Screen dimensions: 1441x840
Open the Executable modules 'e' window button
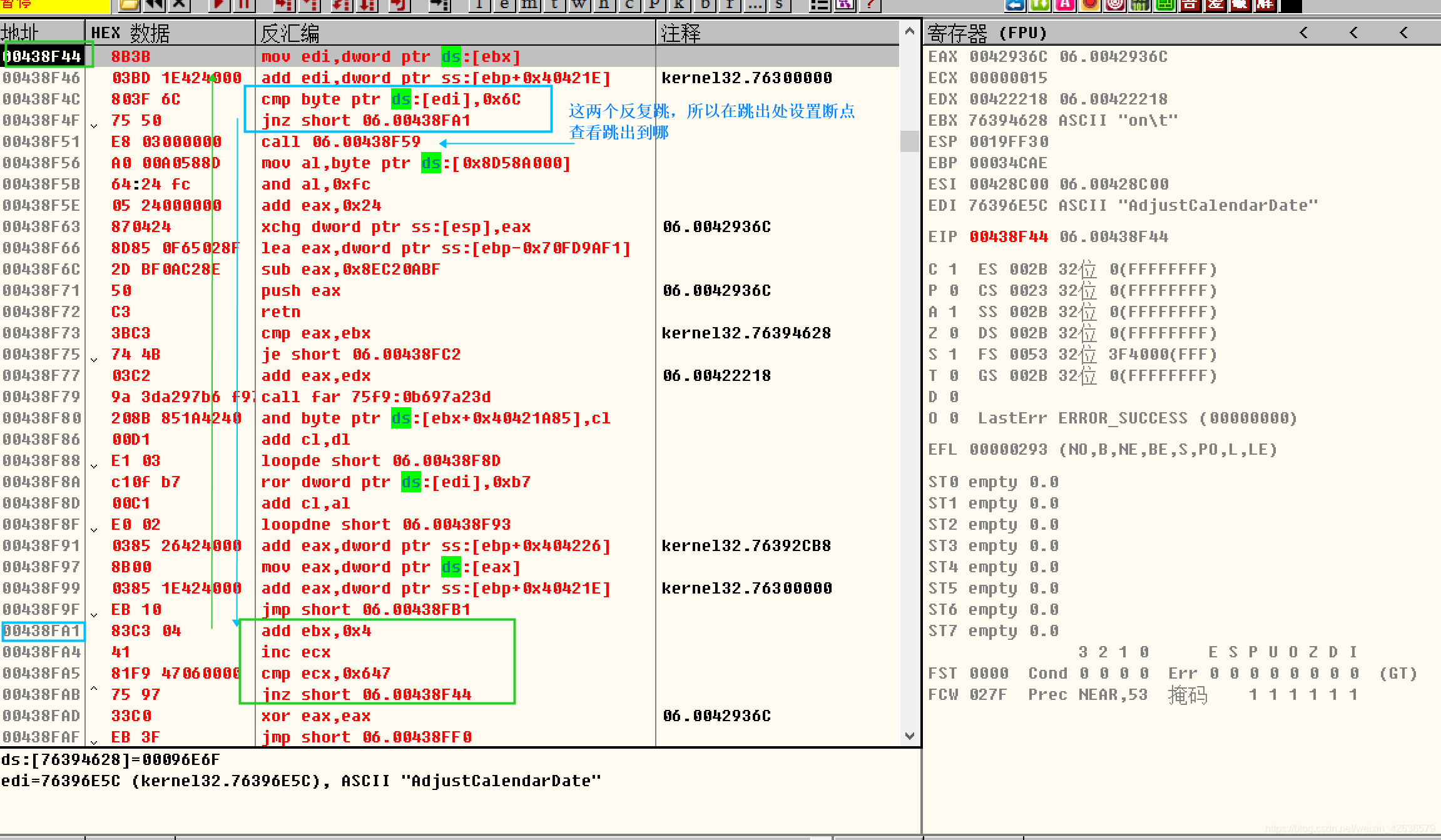[504, 5]
